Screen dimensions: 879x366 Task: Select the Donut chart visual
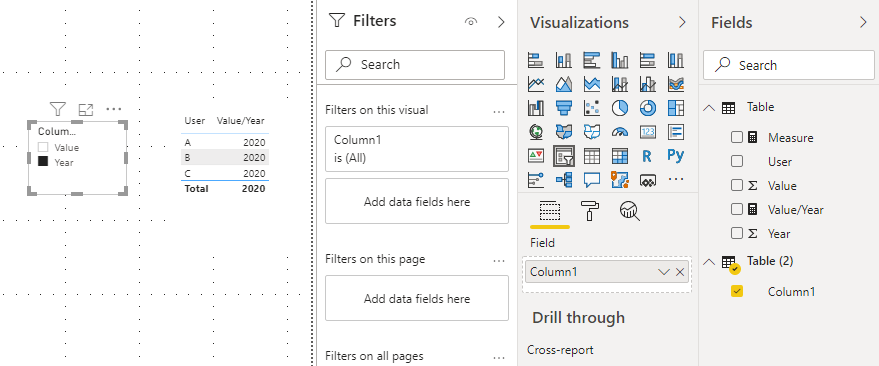click(x=648, y=108)
